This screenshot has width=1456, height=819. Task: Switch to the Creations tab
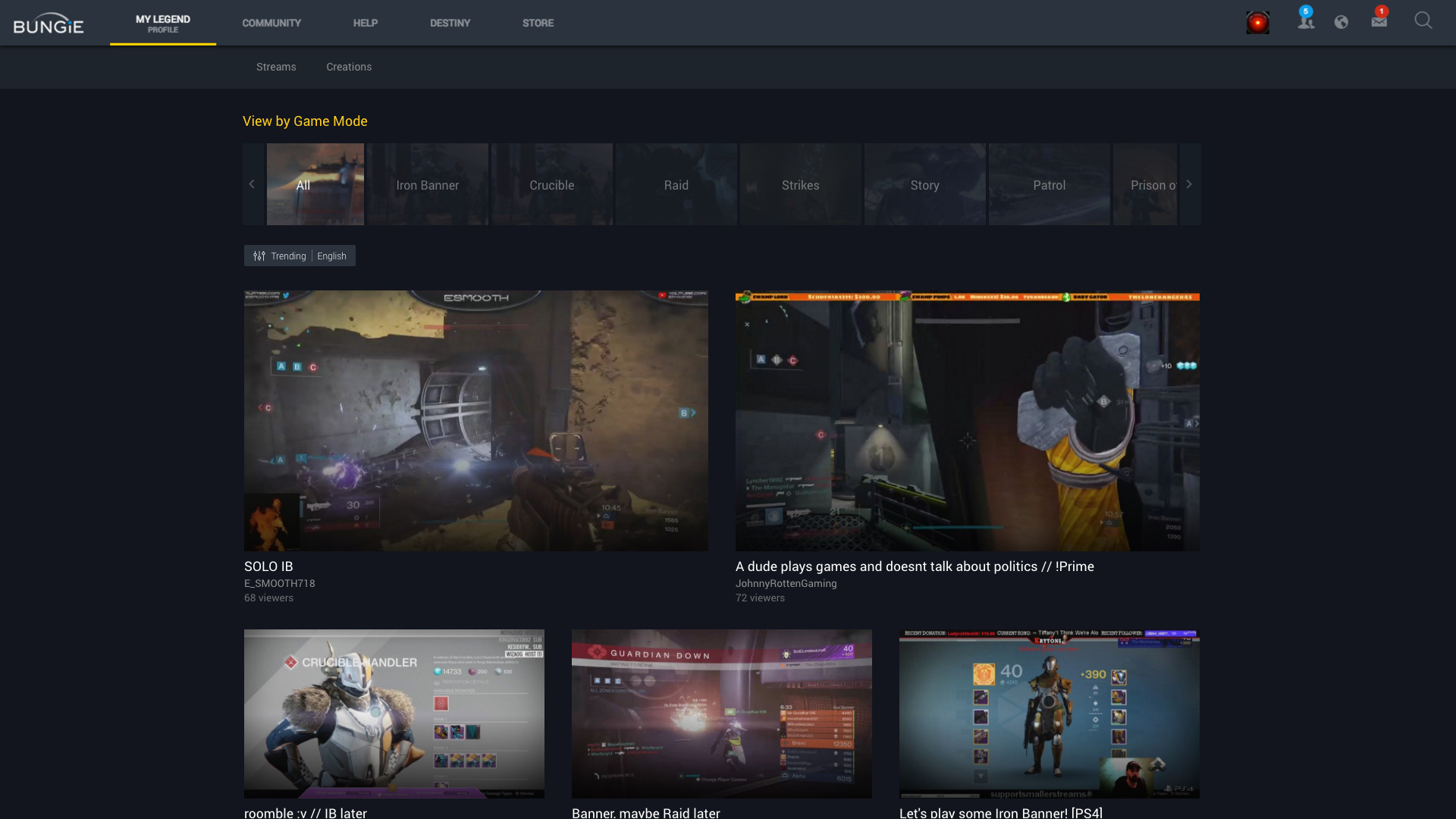point(349,67)
